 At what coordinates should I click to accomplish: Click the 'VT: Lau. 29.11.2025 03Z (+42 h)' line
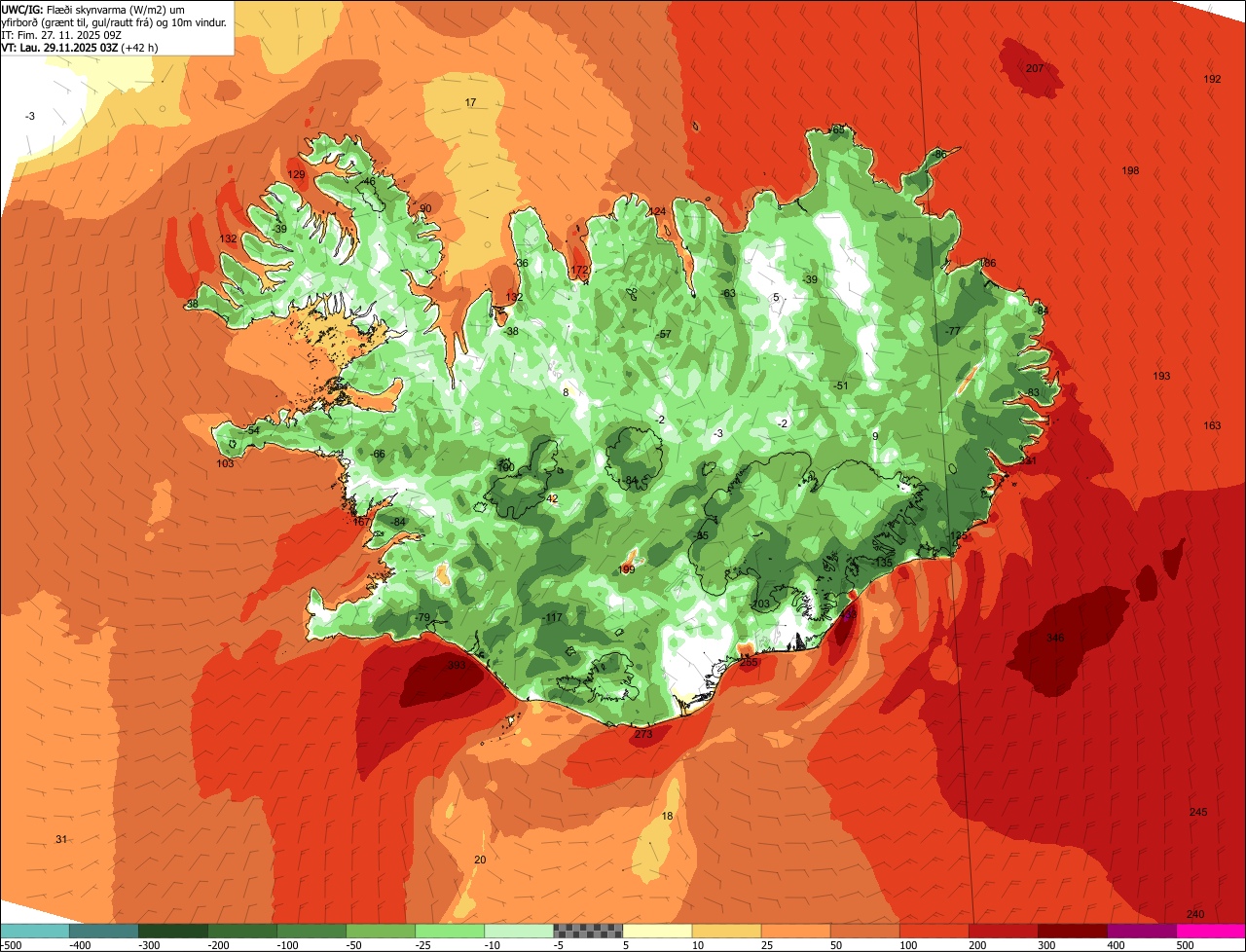coord(80,47)
